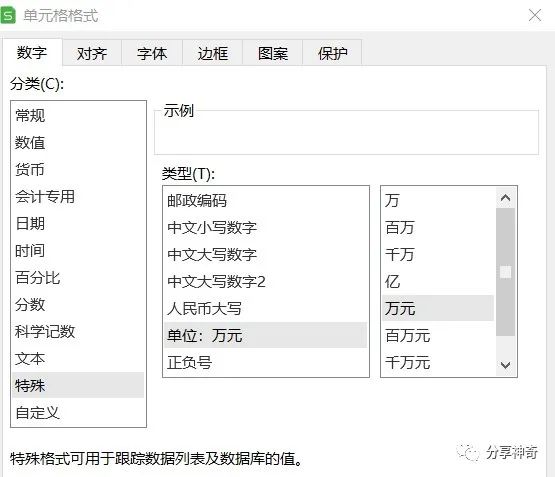Pick 日期 in the category list

tap(78, 224)
